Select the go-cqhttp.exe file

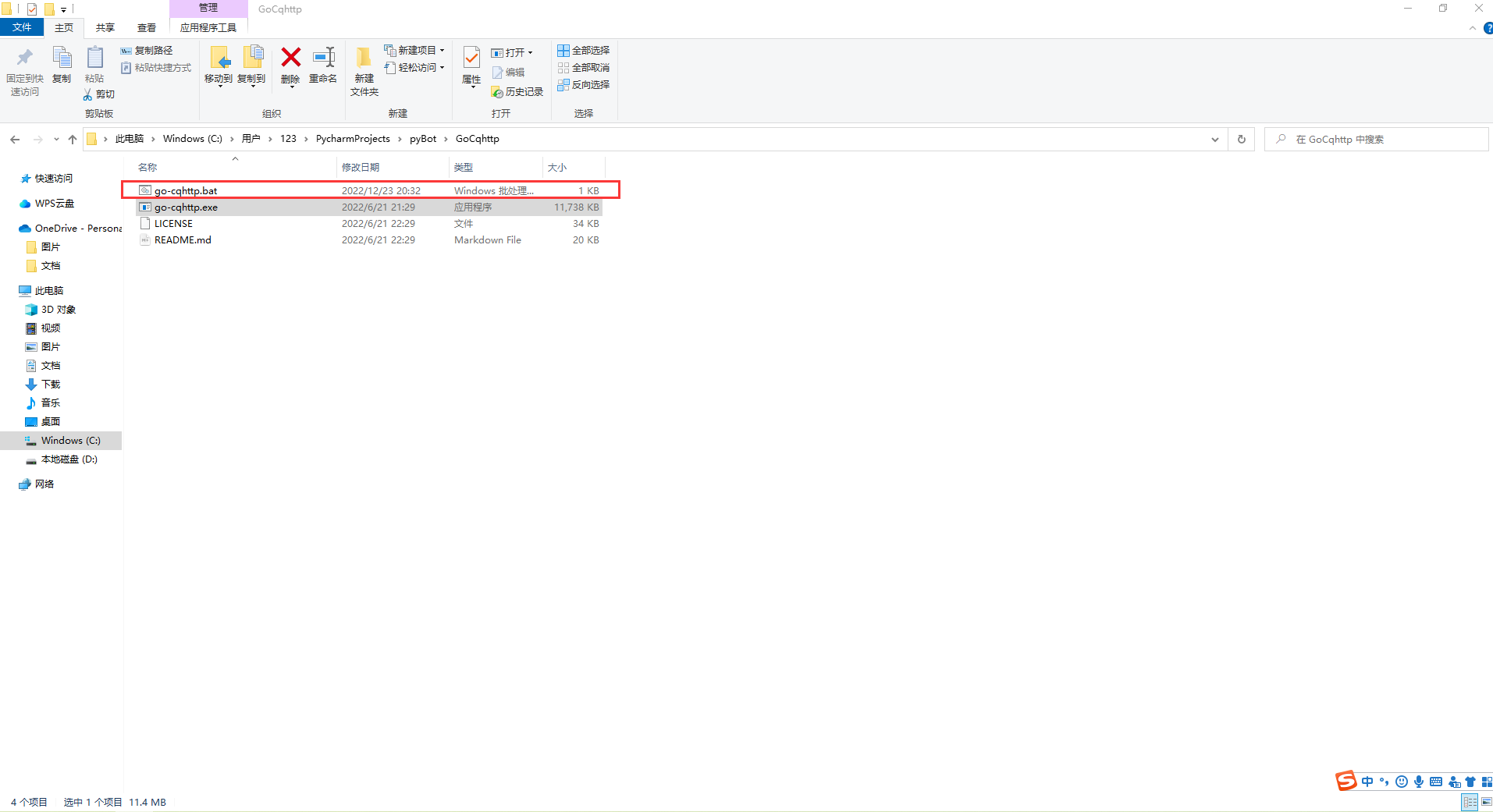pyautogui.click(x=370, y=207)
